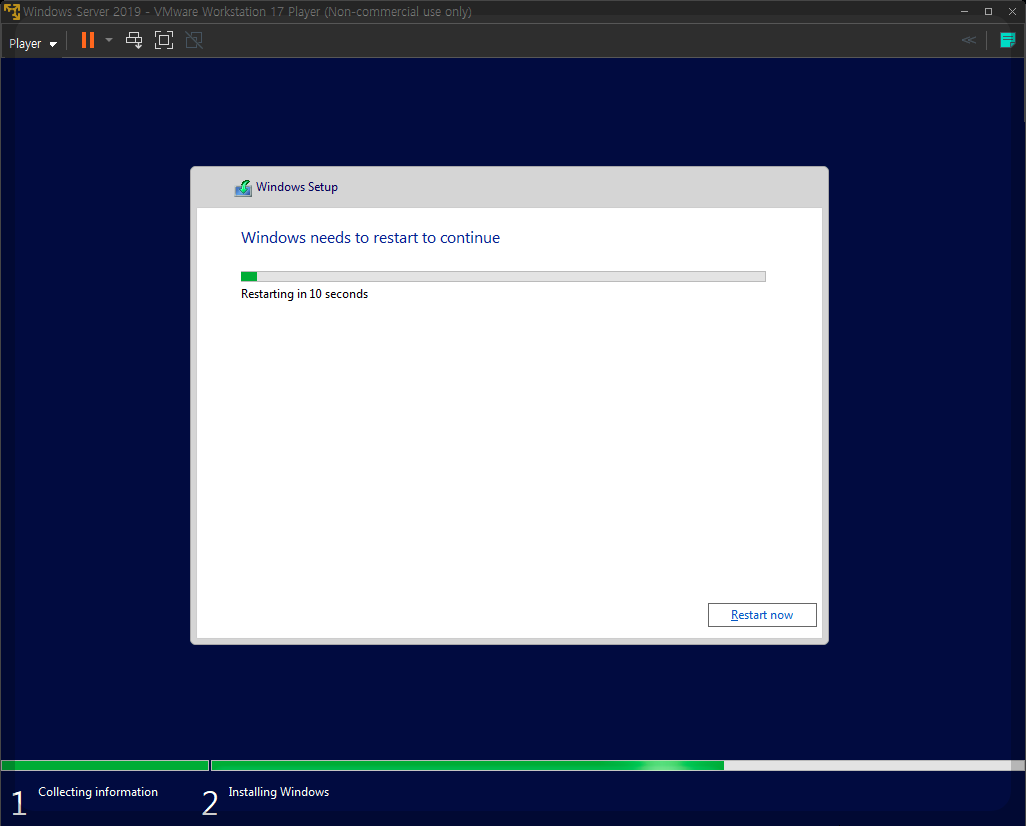Image resolution: width=1026 pixels, height=826 pixels.
Task: Maximize the VMware Player window
Action: [988, 12]
